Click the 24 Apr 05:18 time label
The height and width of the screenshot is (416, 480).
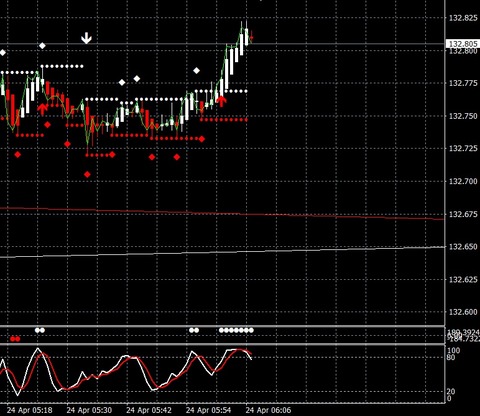coord(29,410)
